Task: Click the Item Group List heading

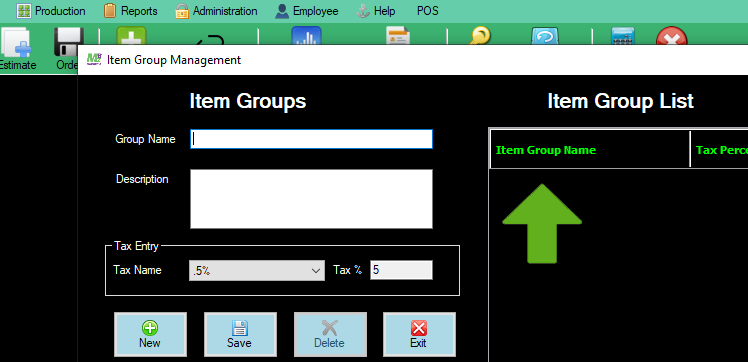Action: pyautogui.click(x=620, y=101)
